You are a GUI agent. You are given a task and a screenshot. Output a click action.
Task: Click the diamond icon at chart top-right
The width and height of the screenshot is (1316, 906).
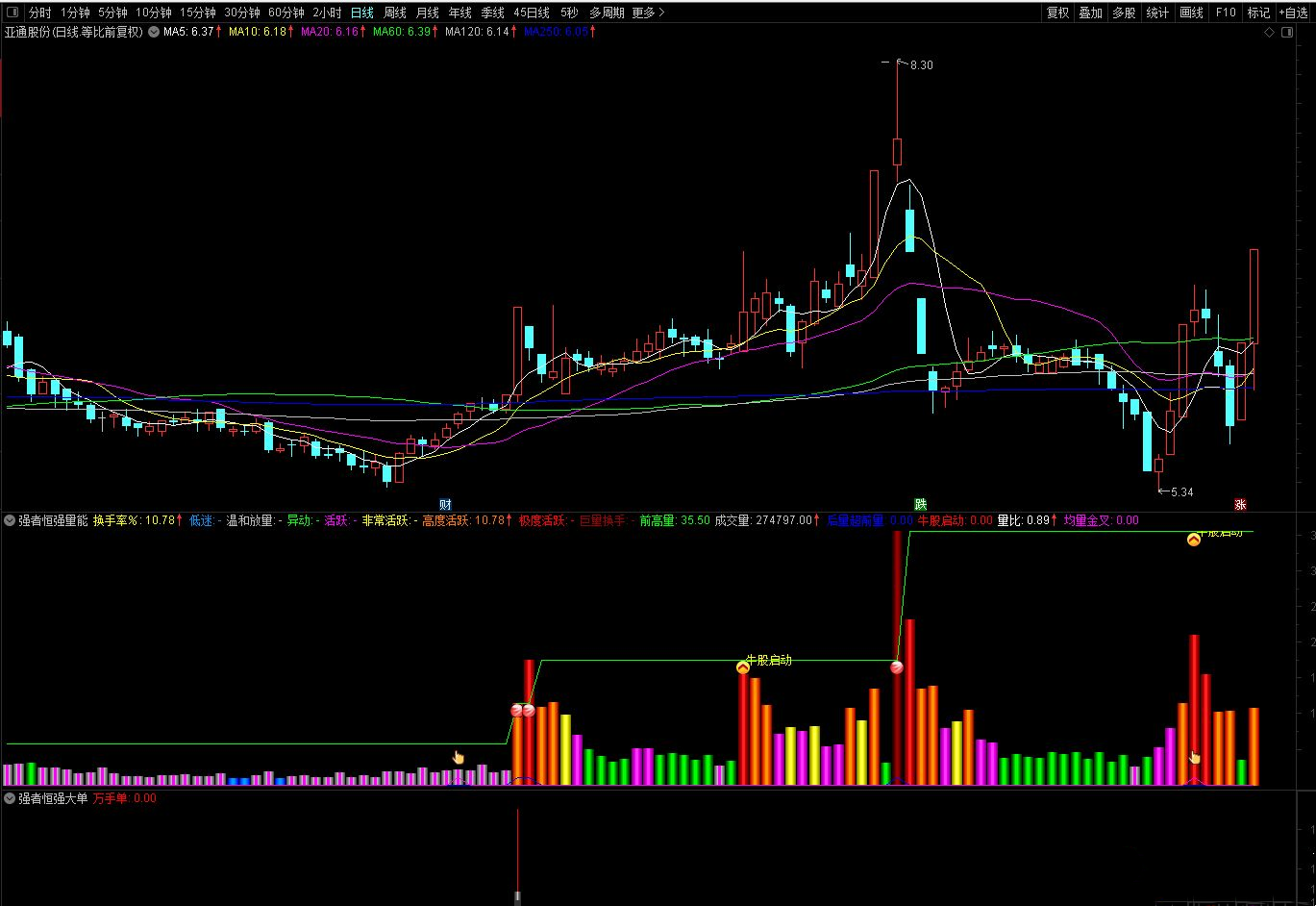coord(1269,32)
